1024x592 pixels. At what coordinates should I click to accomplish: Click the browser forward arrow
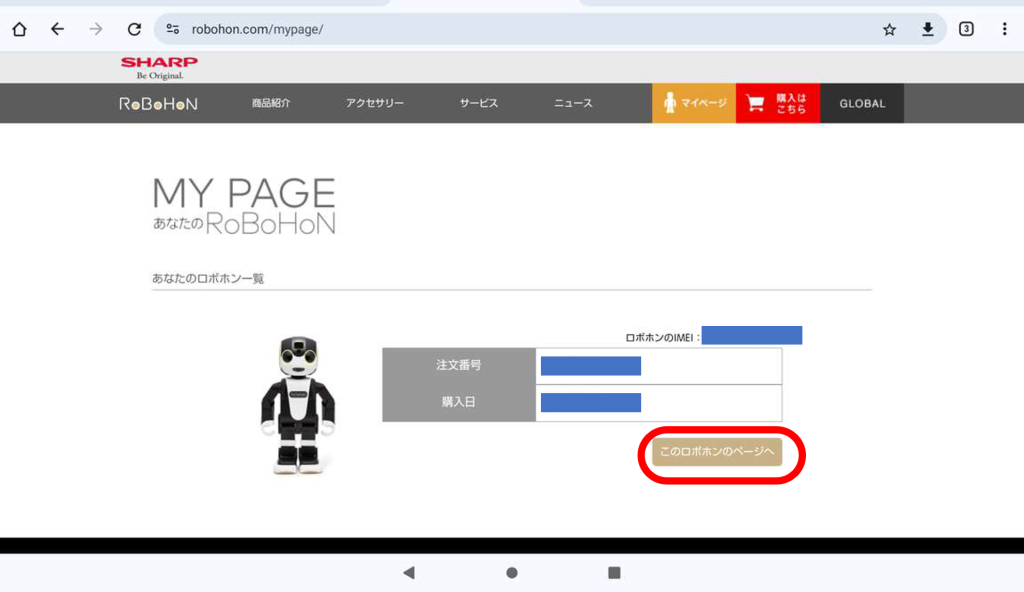(96, 29)
